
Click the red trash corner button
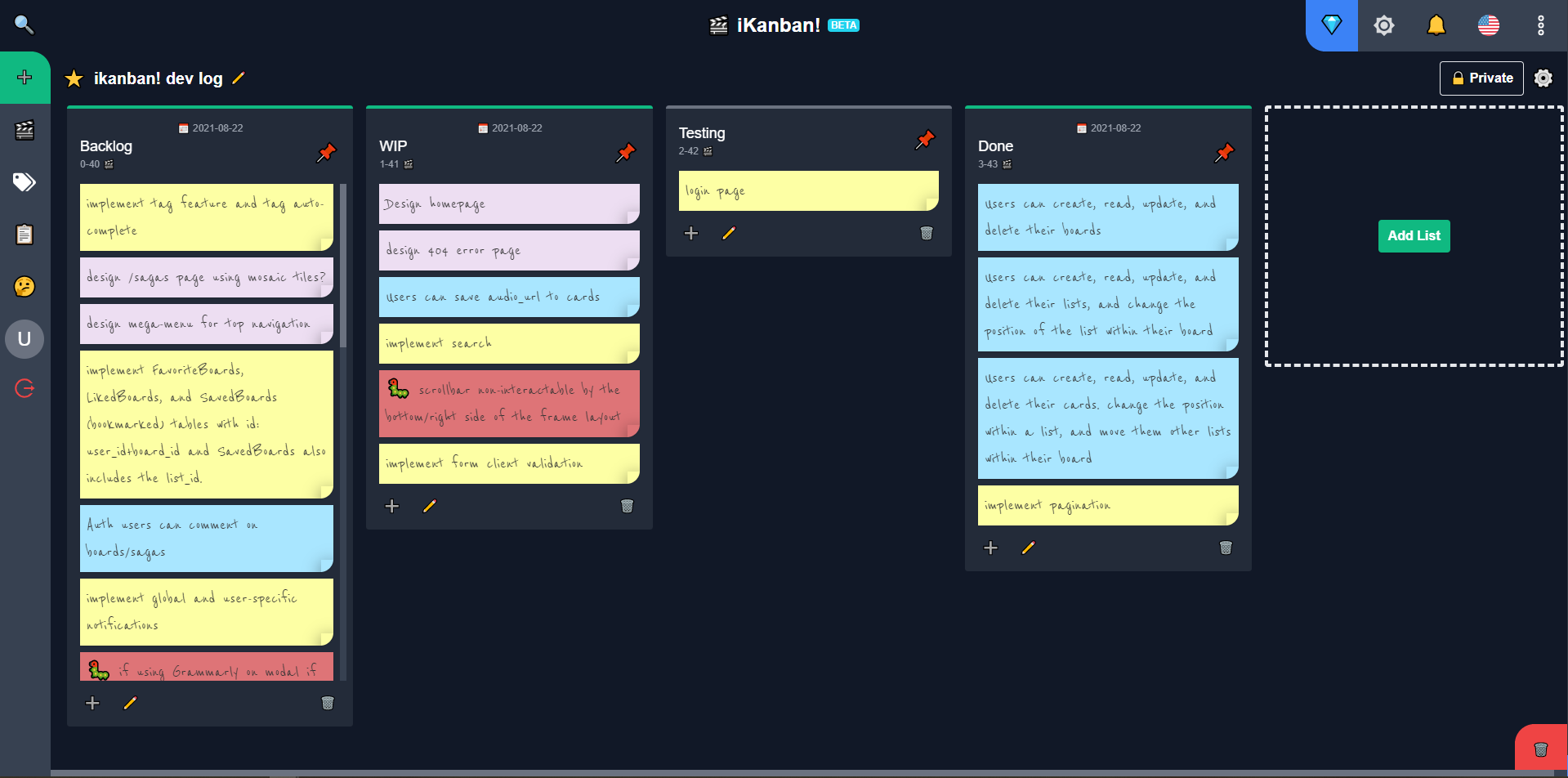[x=1541, y=749]
